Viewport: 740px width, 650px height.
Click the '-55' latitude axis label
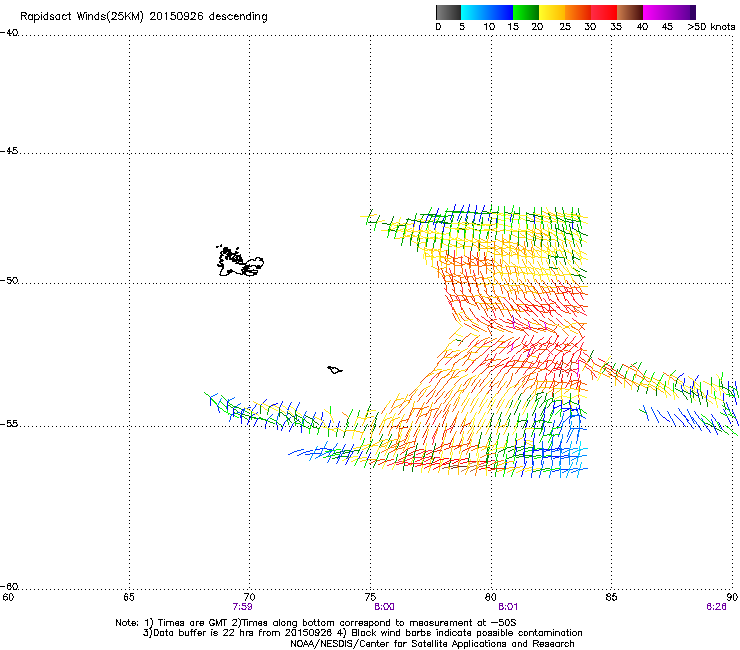(9, 424)
